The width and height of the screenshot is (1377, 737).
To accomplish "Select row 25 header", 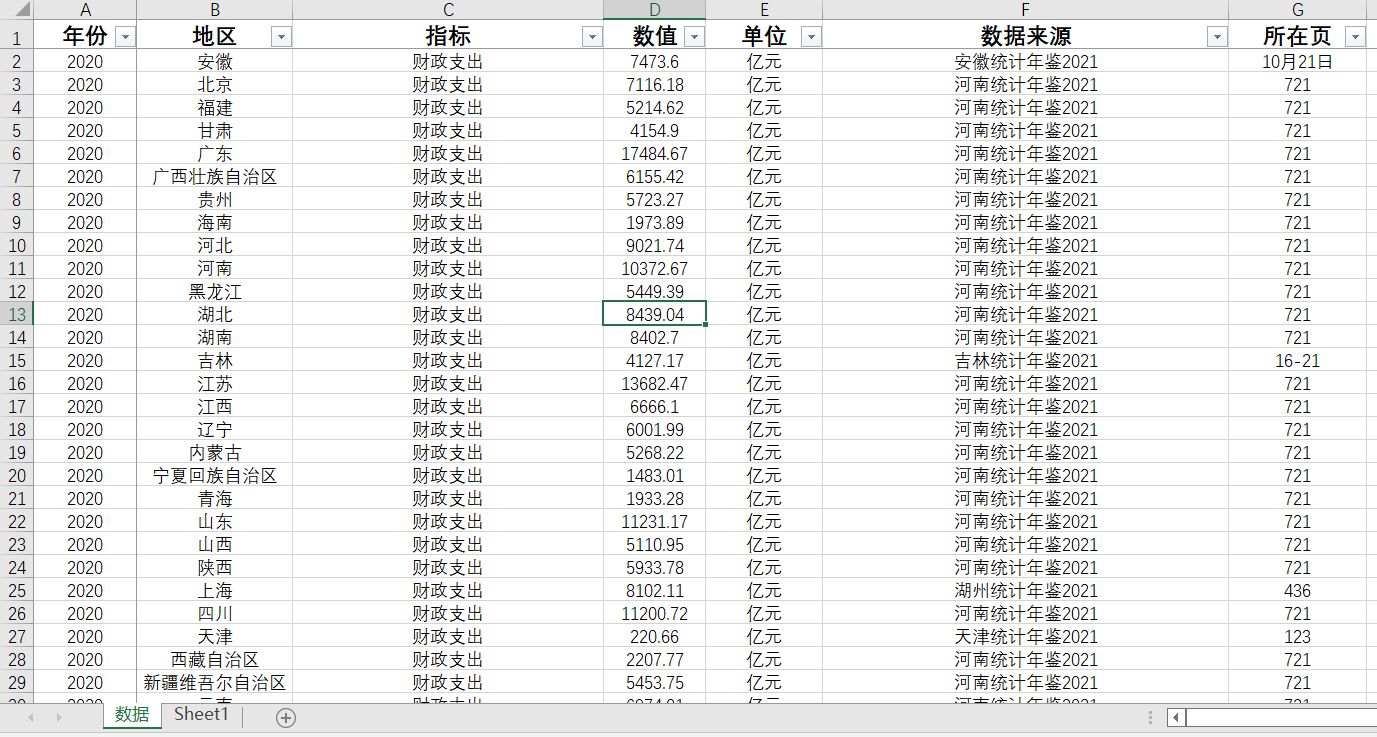I will click(17, 590).
